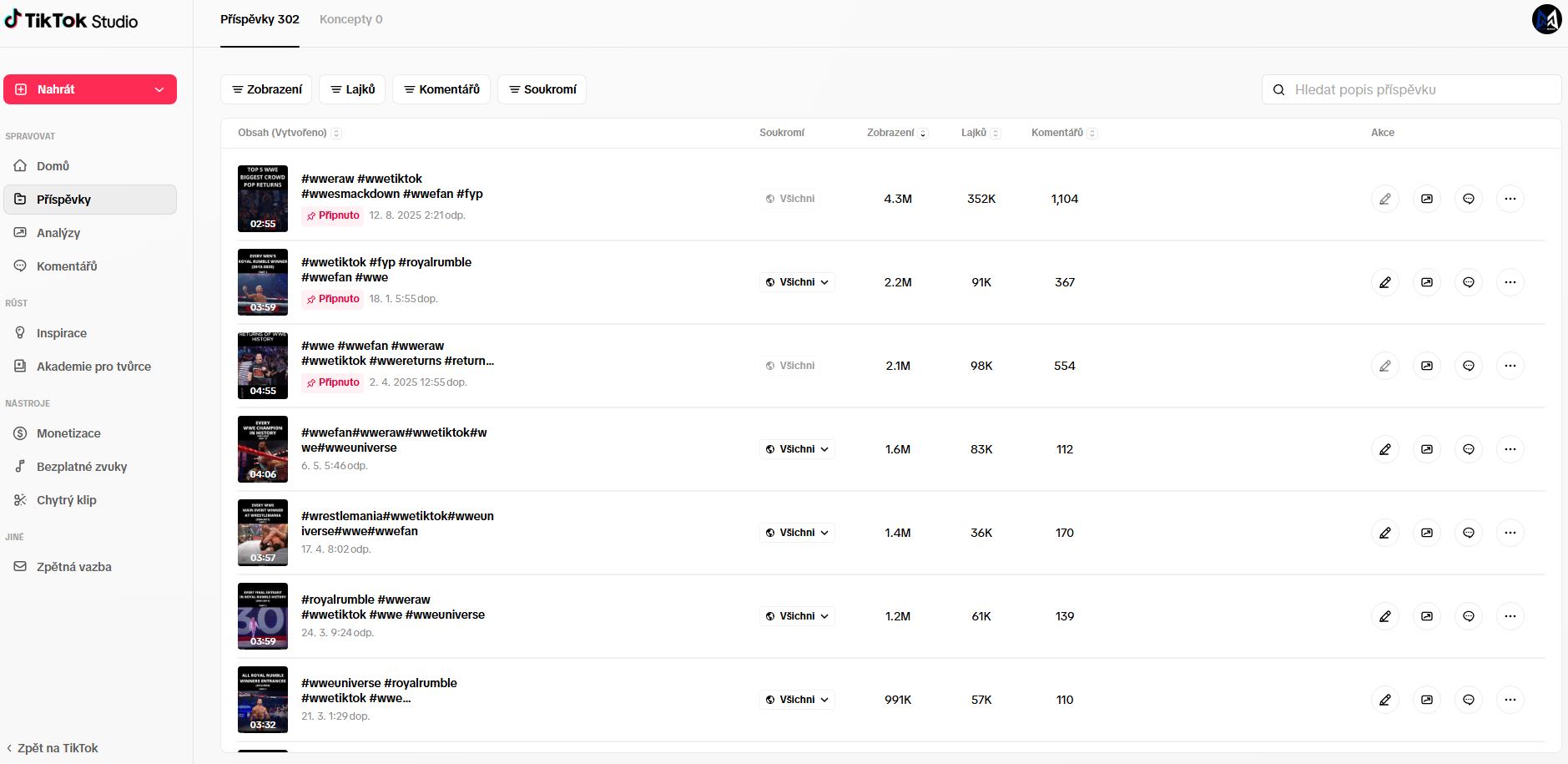Expand the Nahrát upload button menu
This screenshot has width=1568, height=764.
pos(159,89)
